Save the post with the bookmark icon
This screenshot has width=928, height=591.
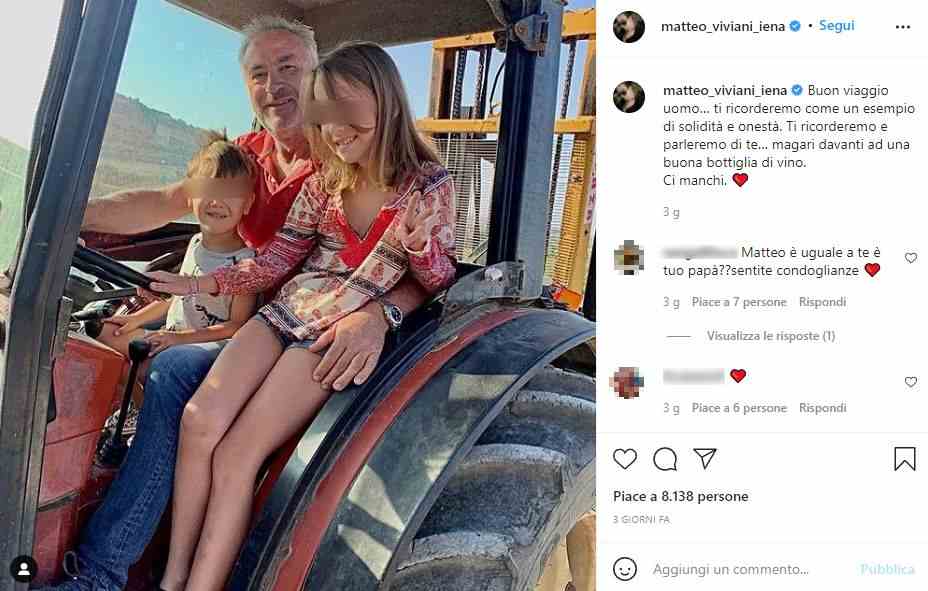click(x=905, y=459)
